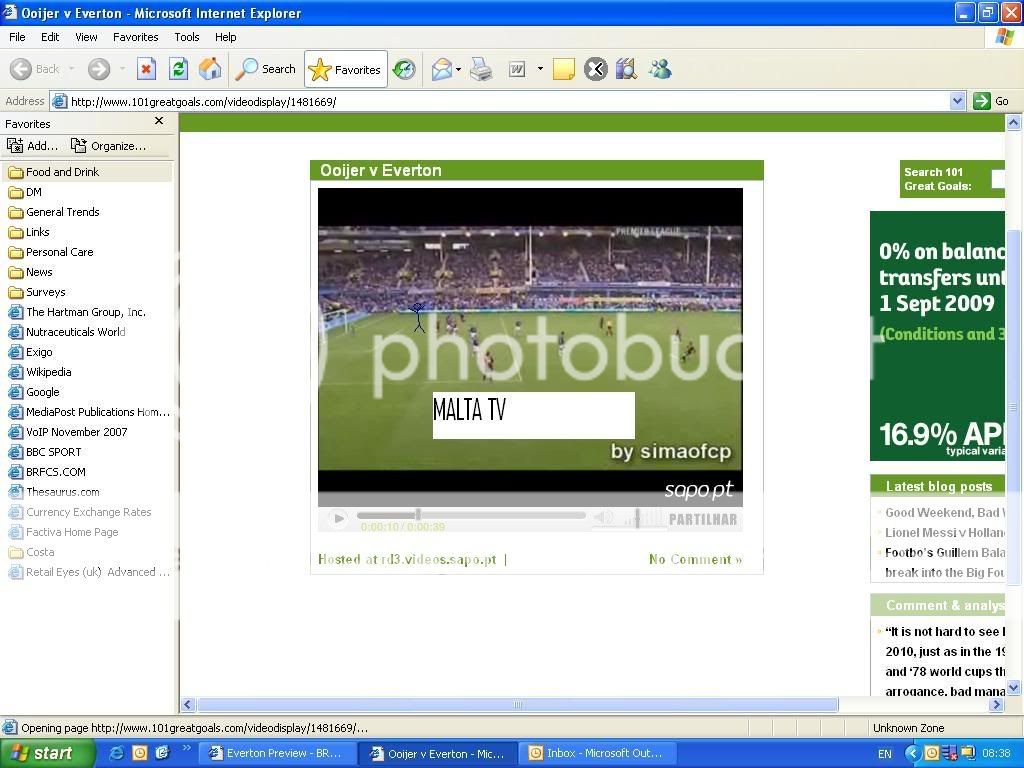Open the Messenger icon in the toolbar
Screen dimensions: 1024x768
(x=660, y=69)
